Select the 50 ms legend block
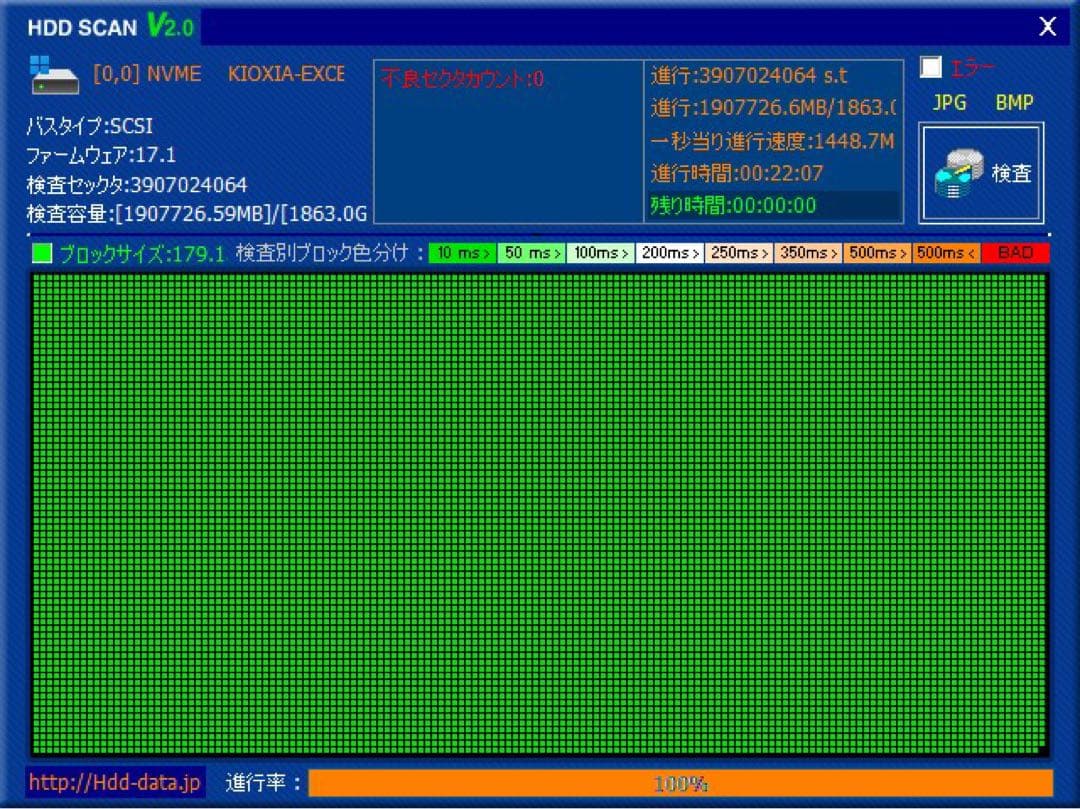 531,253
